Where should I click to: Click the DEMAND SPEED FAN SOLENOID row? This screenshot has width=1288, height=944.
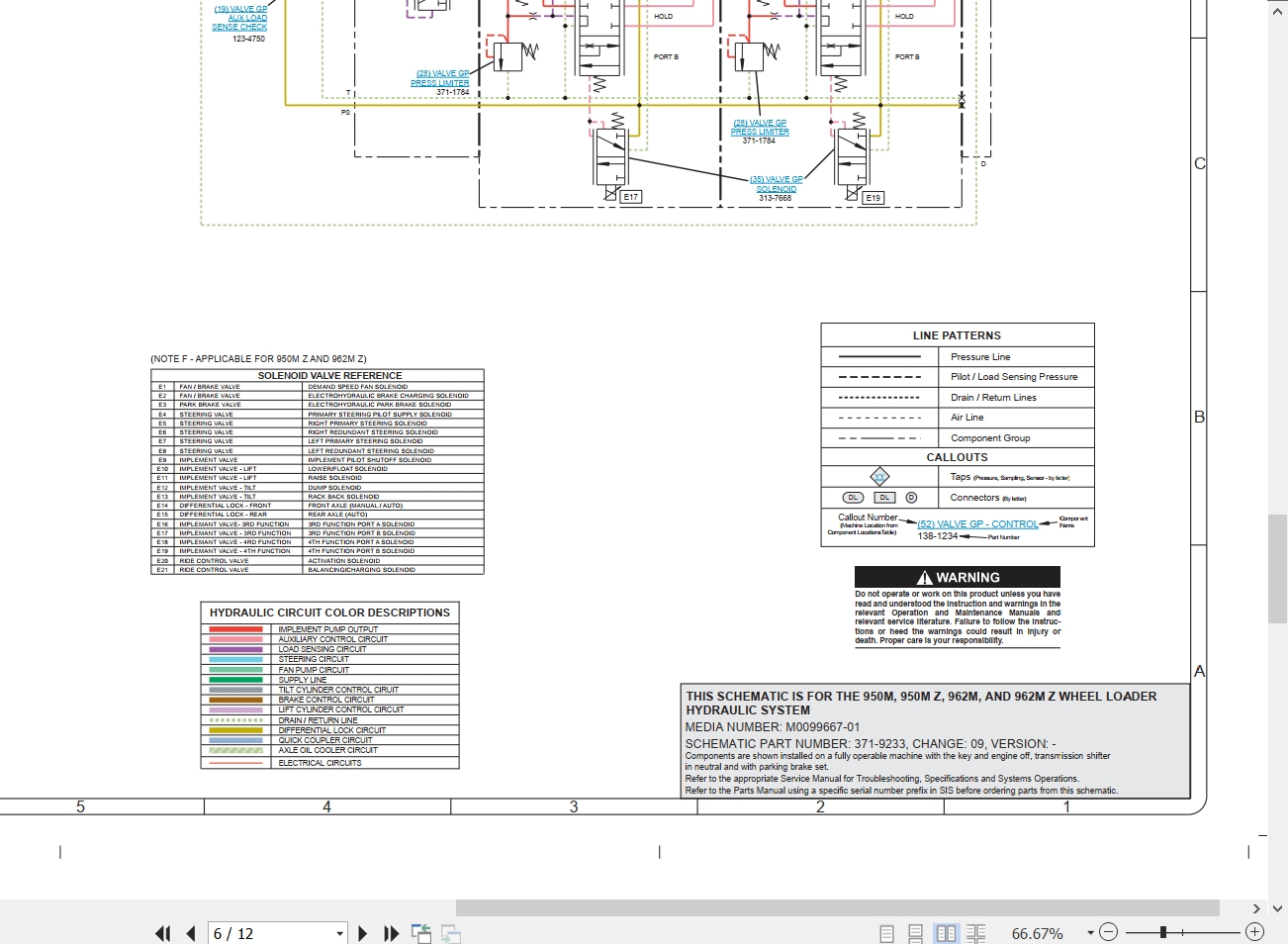point(318,387)
